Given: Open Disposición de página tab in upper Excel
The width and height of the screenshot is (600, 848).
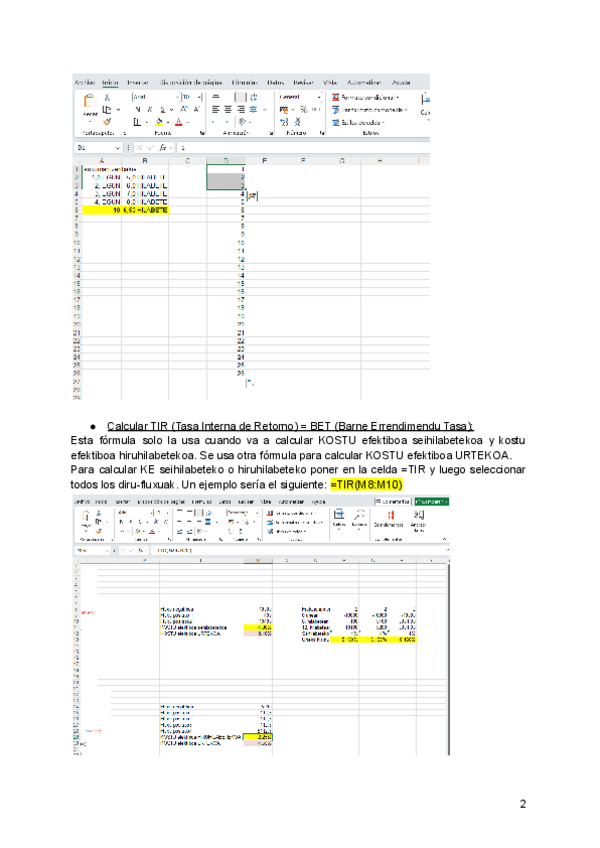Looking at the screenshot, I should [x=190, y=82].
